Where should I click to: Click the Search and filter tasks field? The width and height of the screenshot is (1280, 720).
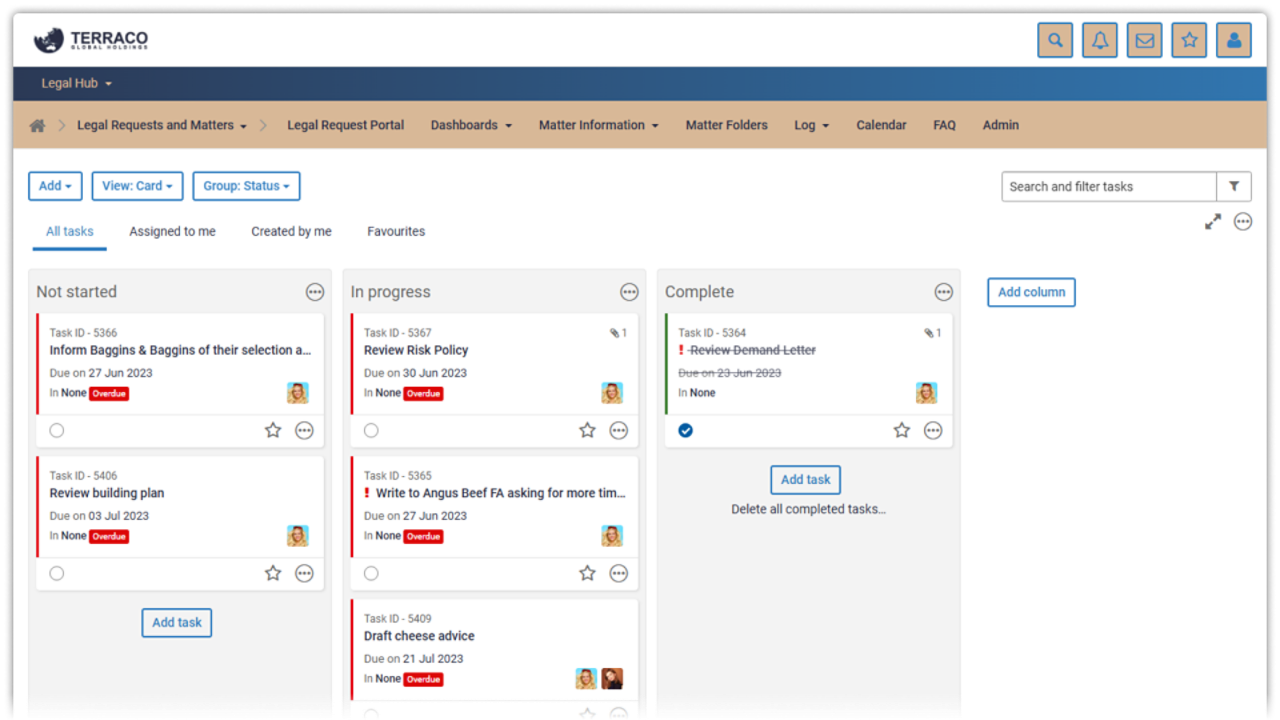1108,186
